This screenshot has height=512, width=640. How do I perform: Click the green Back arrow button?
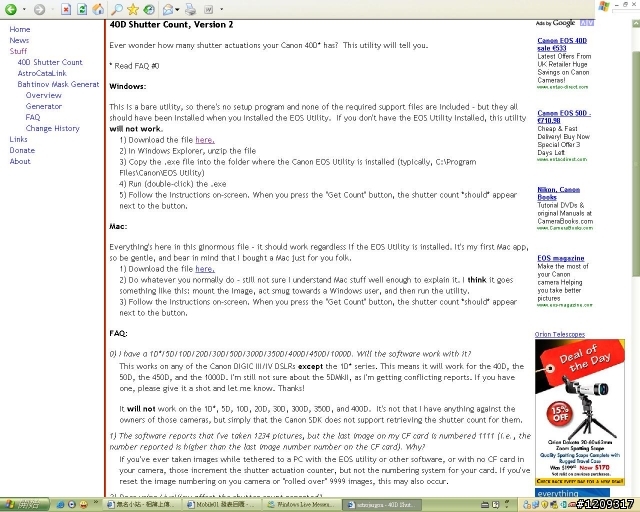pyautogui.click(x=11, y=9)
